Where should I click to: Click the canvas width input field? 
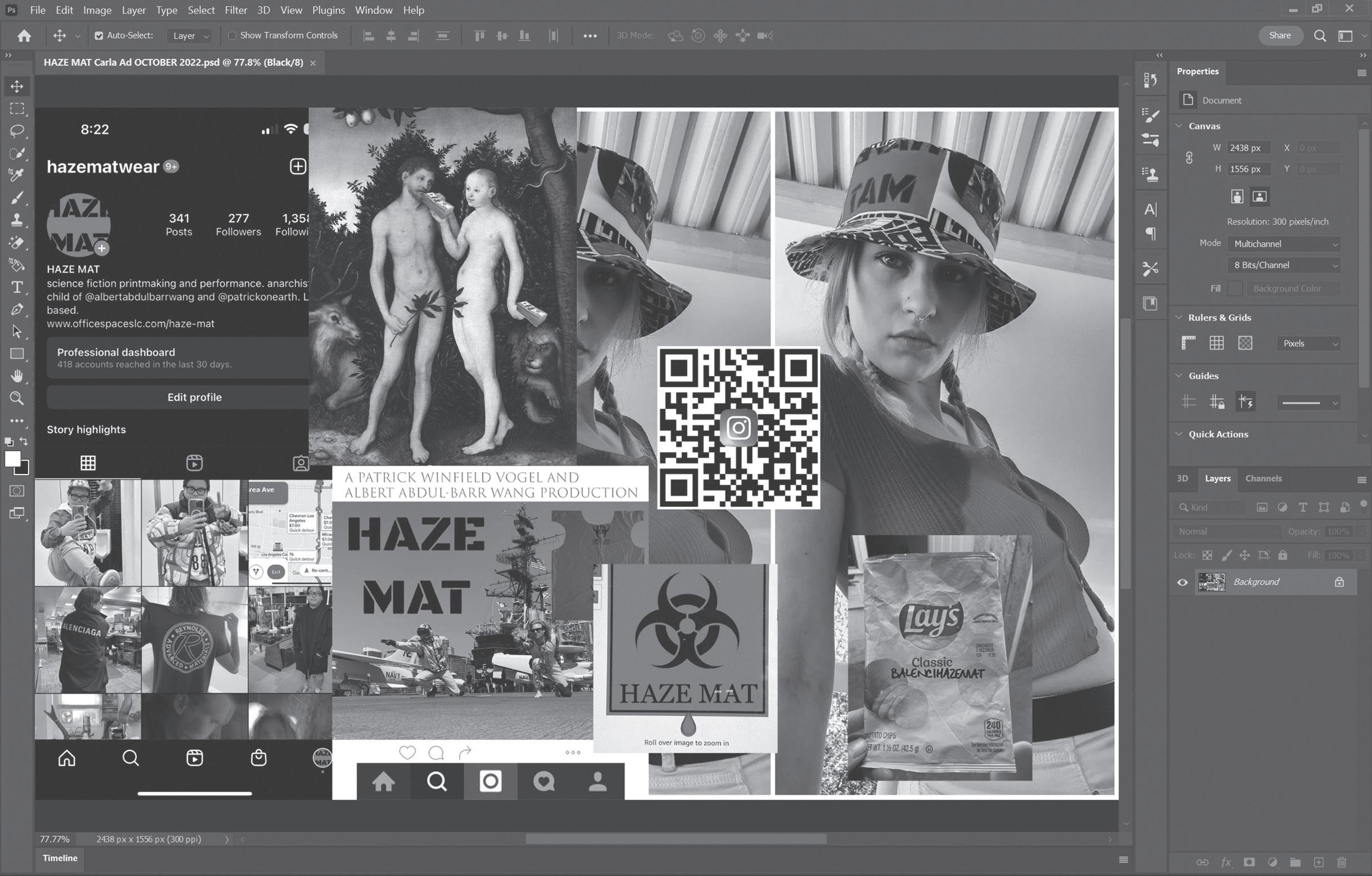click(1248, 148)
